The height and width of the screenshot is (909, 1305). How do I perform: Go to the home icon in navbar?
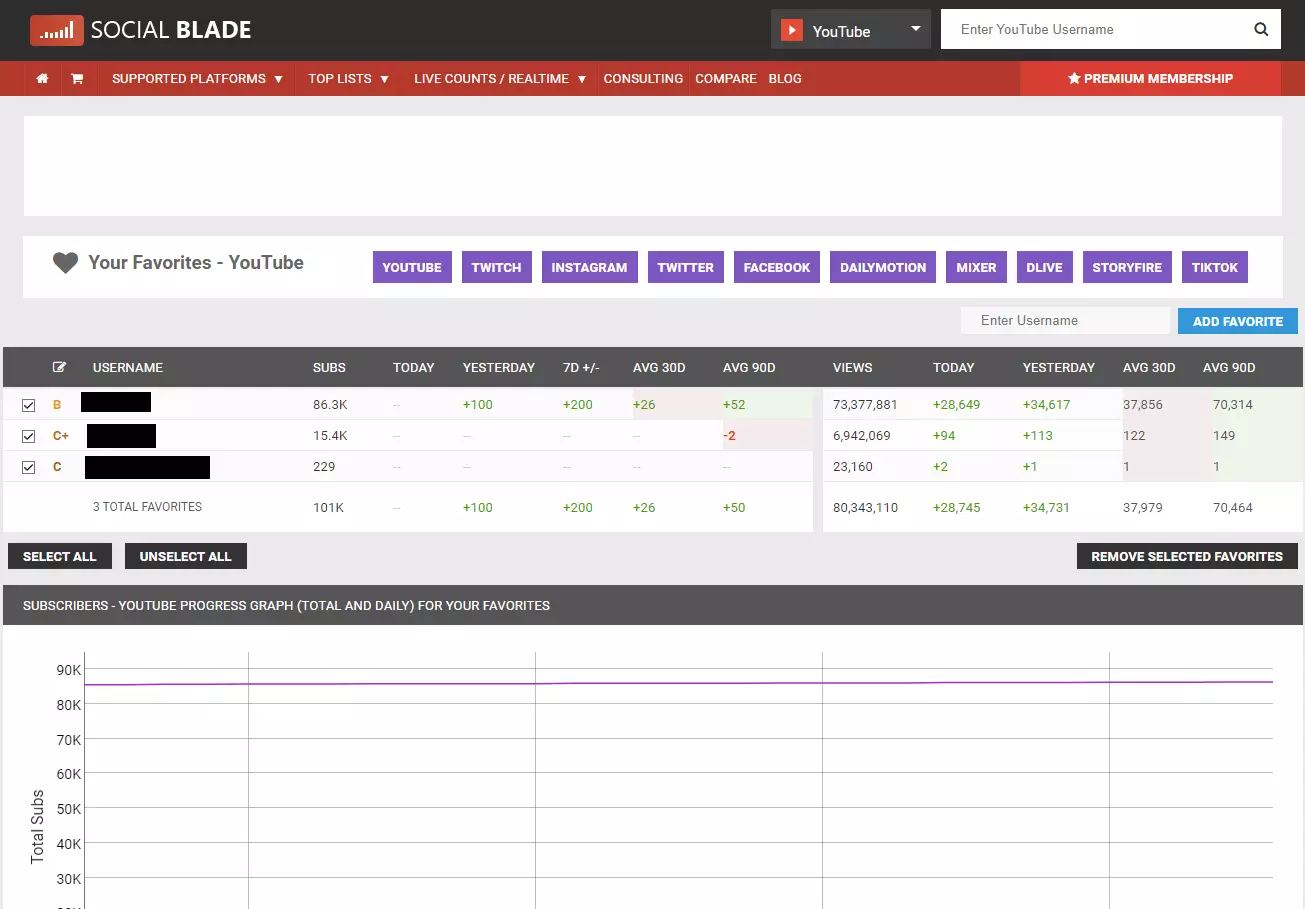[x=42, y=79]
